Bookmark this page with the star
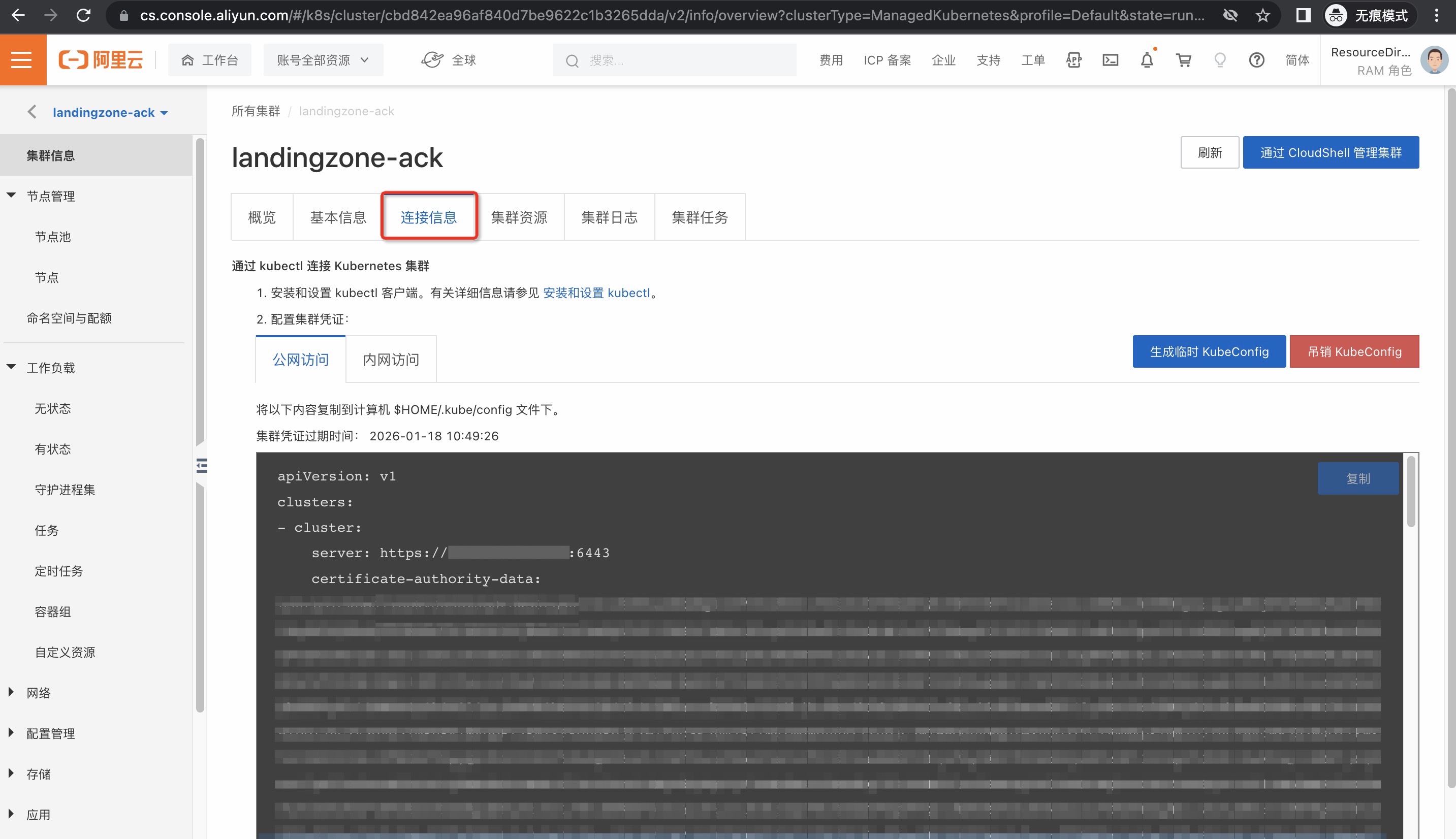 click(x=1262, y=16)
